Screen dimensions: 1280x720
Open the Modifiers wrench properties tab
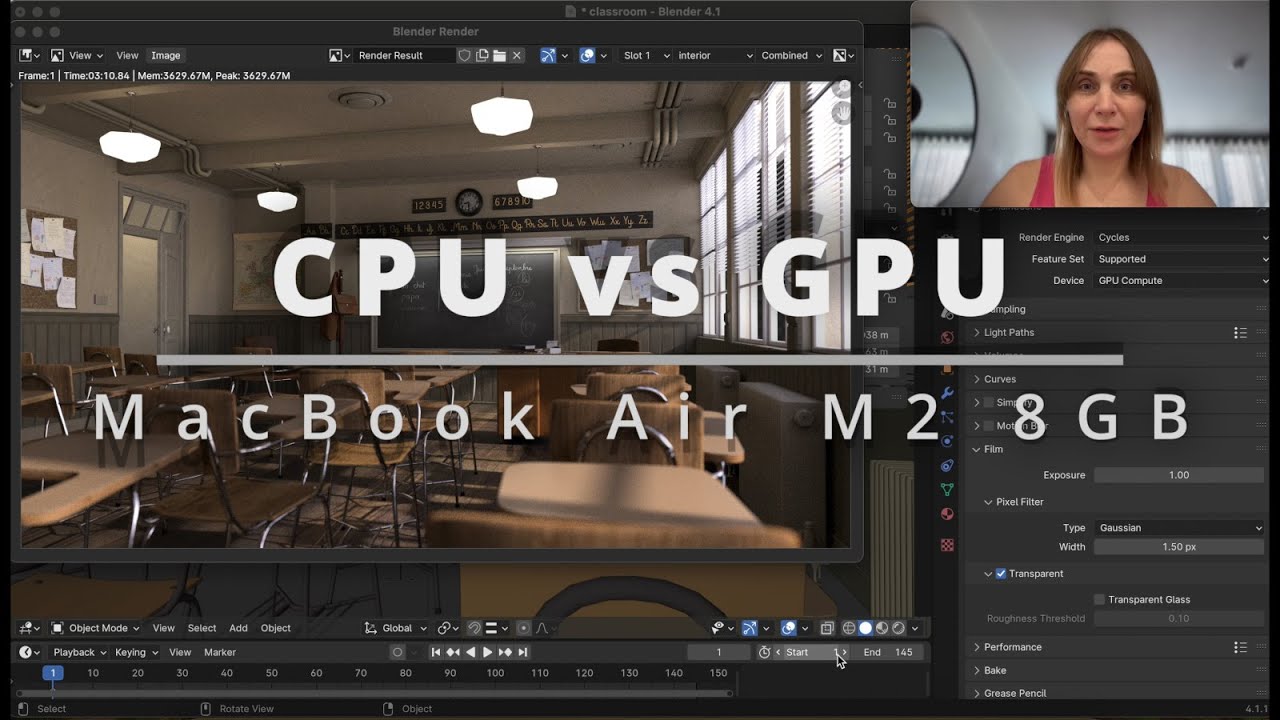pos(947,393)
